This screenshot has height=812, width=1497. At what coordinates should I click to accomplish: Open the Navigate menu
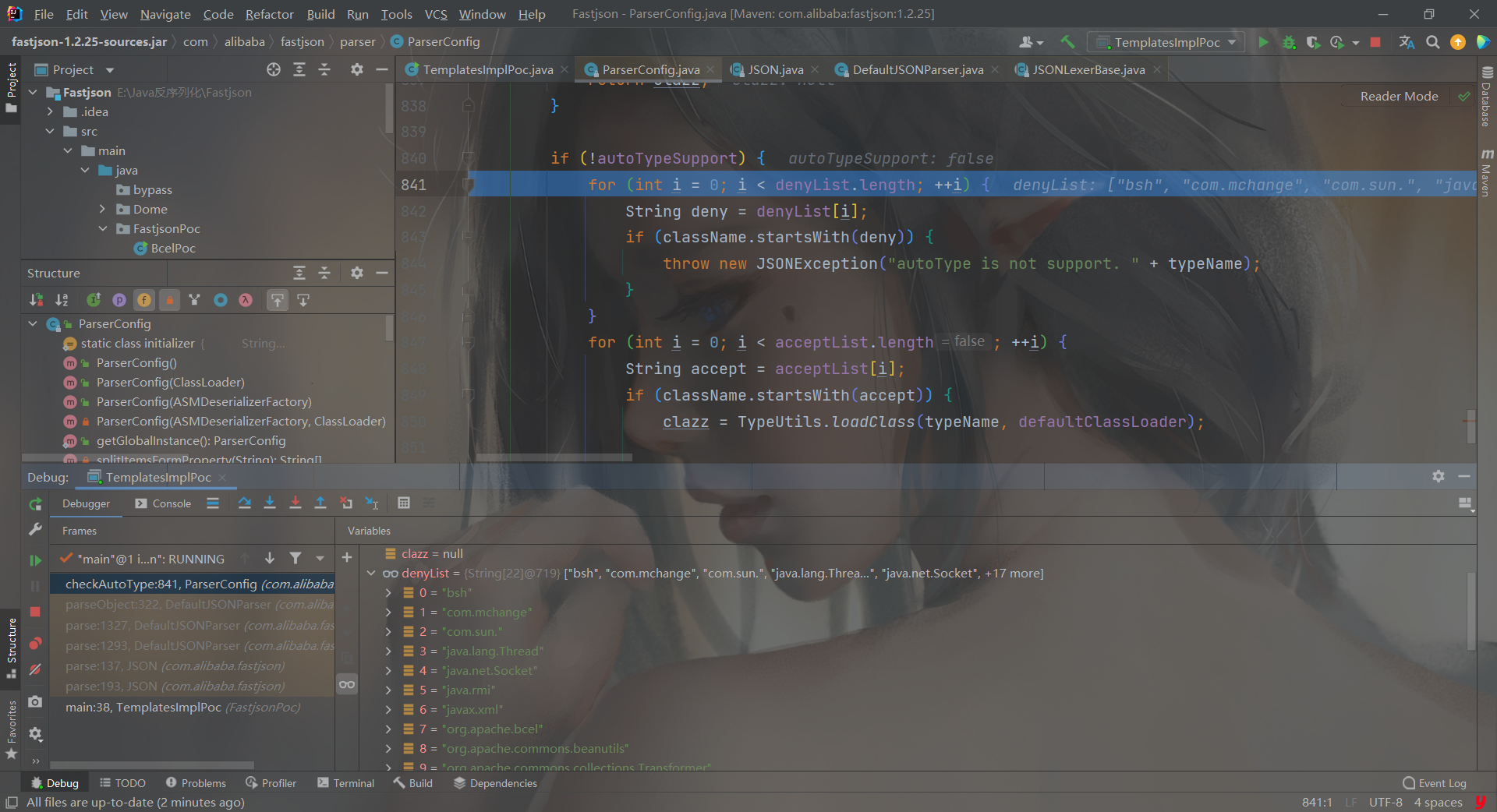click(x=165, y=14)
